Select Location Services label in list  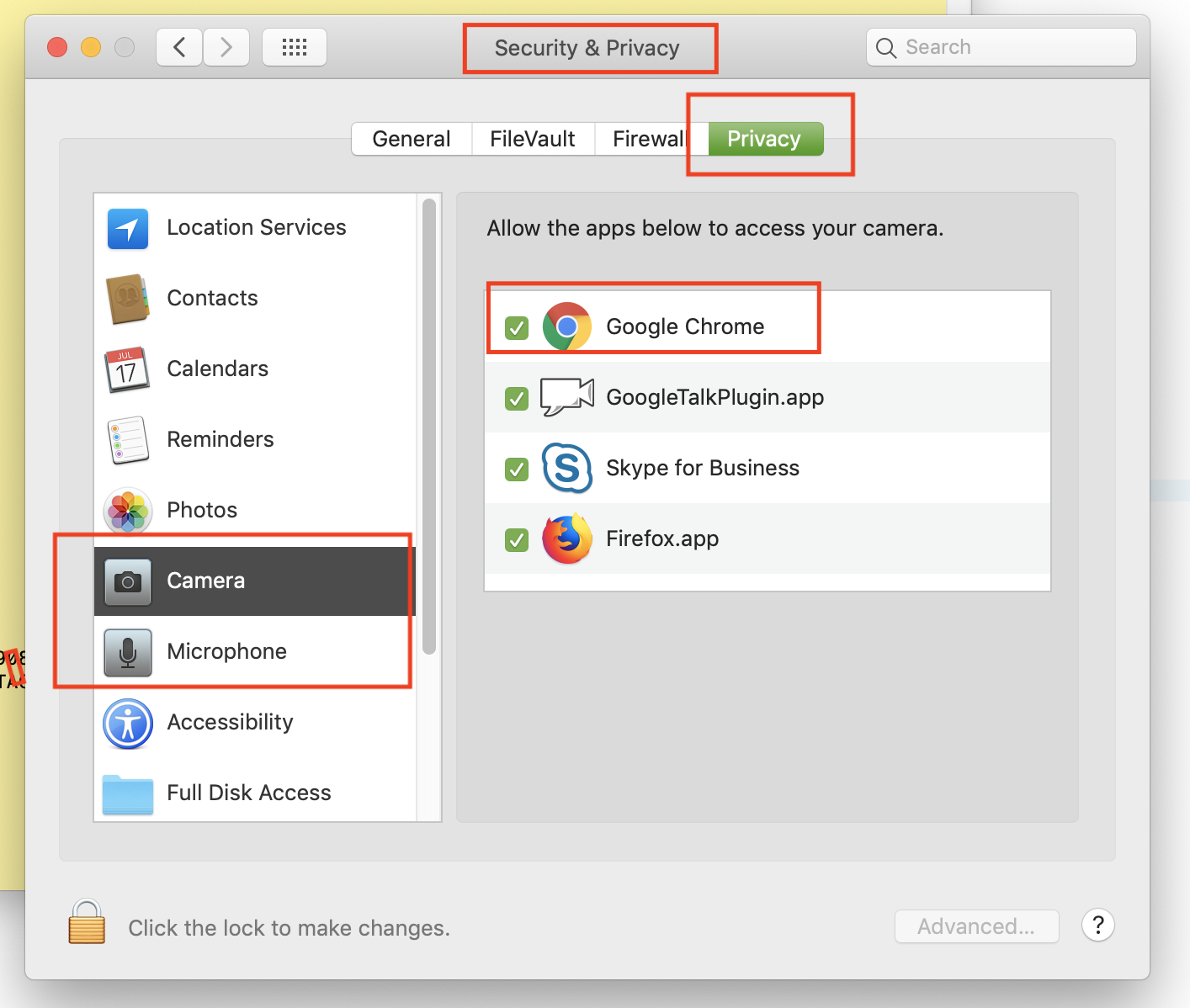[257, 227]
